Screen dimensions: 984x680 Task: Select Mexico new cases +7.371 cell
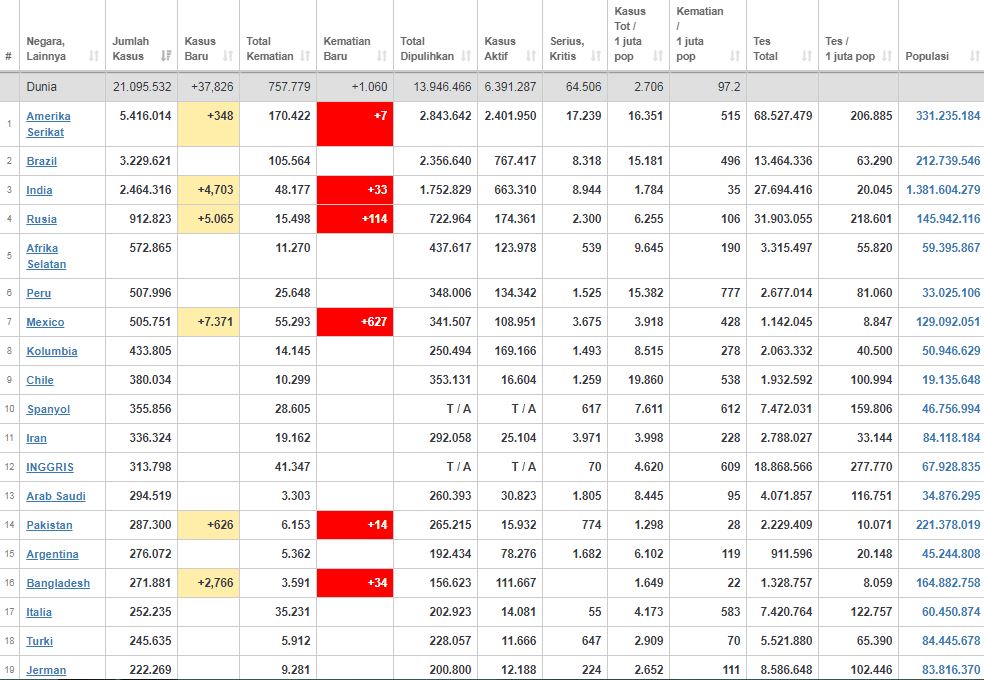208,322
